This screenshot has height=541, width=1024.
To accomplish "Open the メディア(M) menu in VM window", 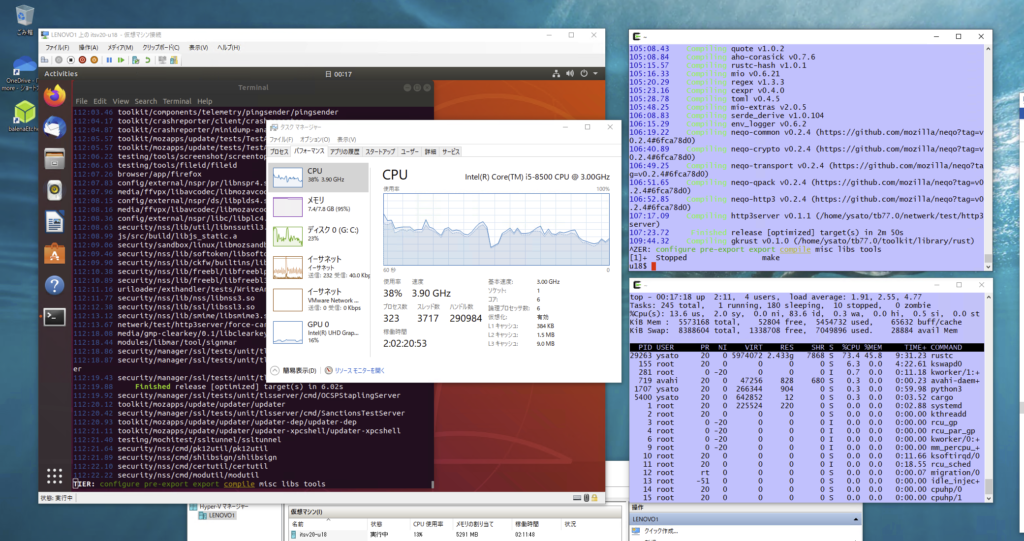I will [x=120, y=47].
